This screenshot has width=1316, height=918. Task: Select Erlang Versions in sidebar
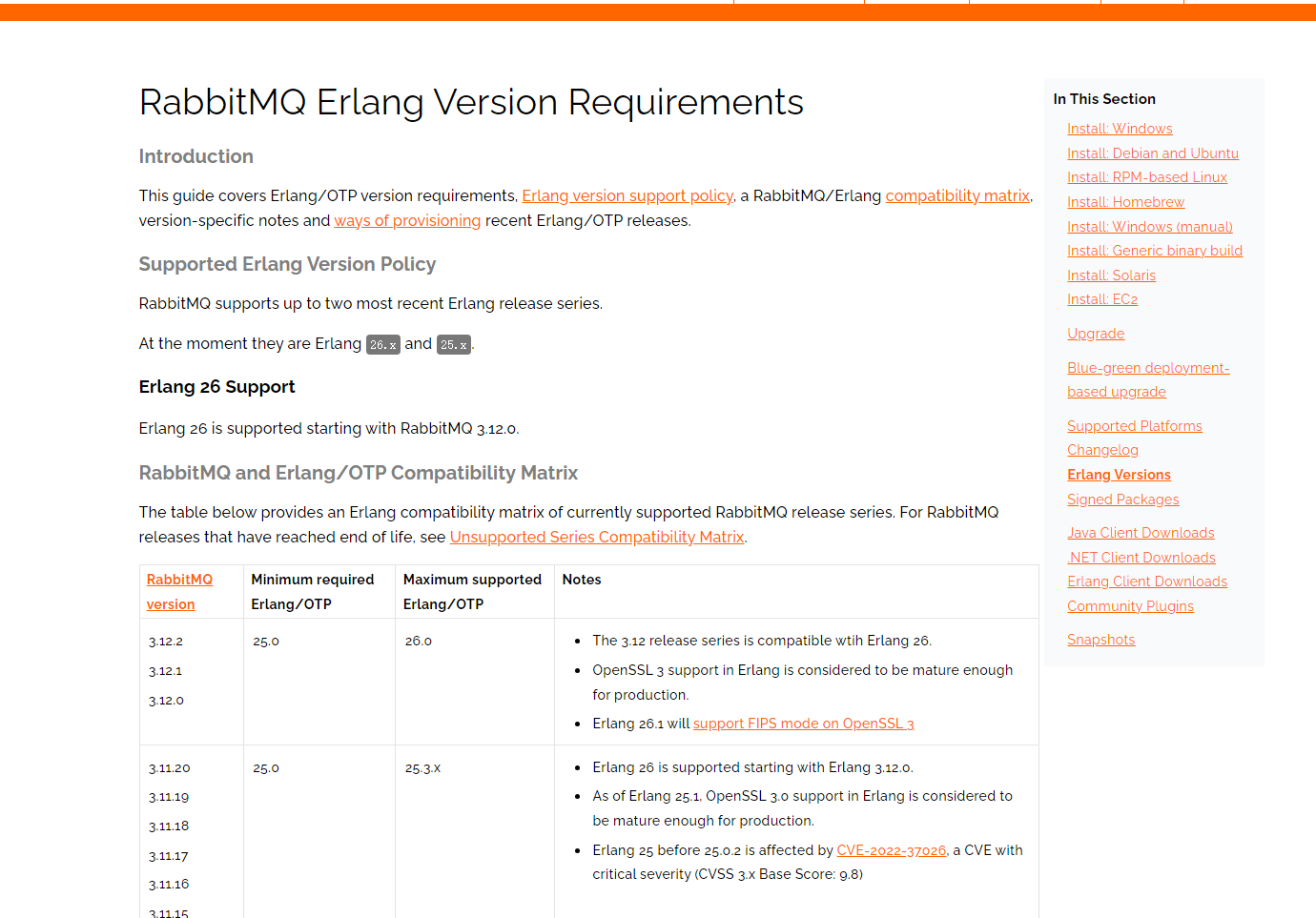[x=1119, y=475]
